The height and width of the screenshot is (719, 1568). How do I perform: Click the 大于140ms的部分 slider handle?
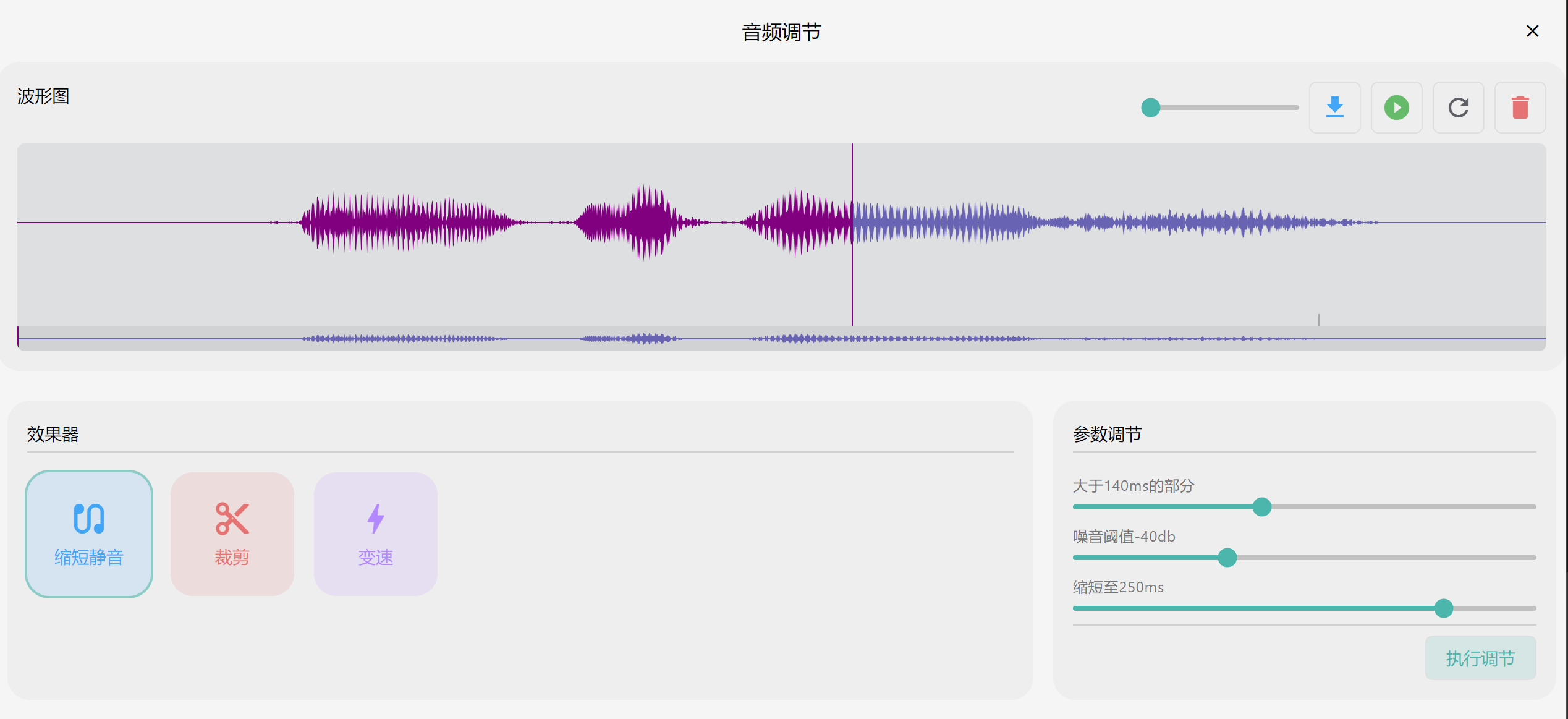tap(1262, 507)
